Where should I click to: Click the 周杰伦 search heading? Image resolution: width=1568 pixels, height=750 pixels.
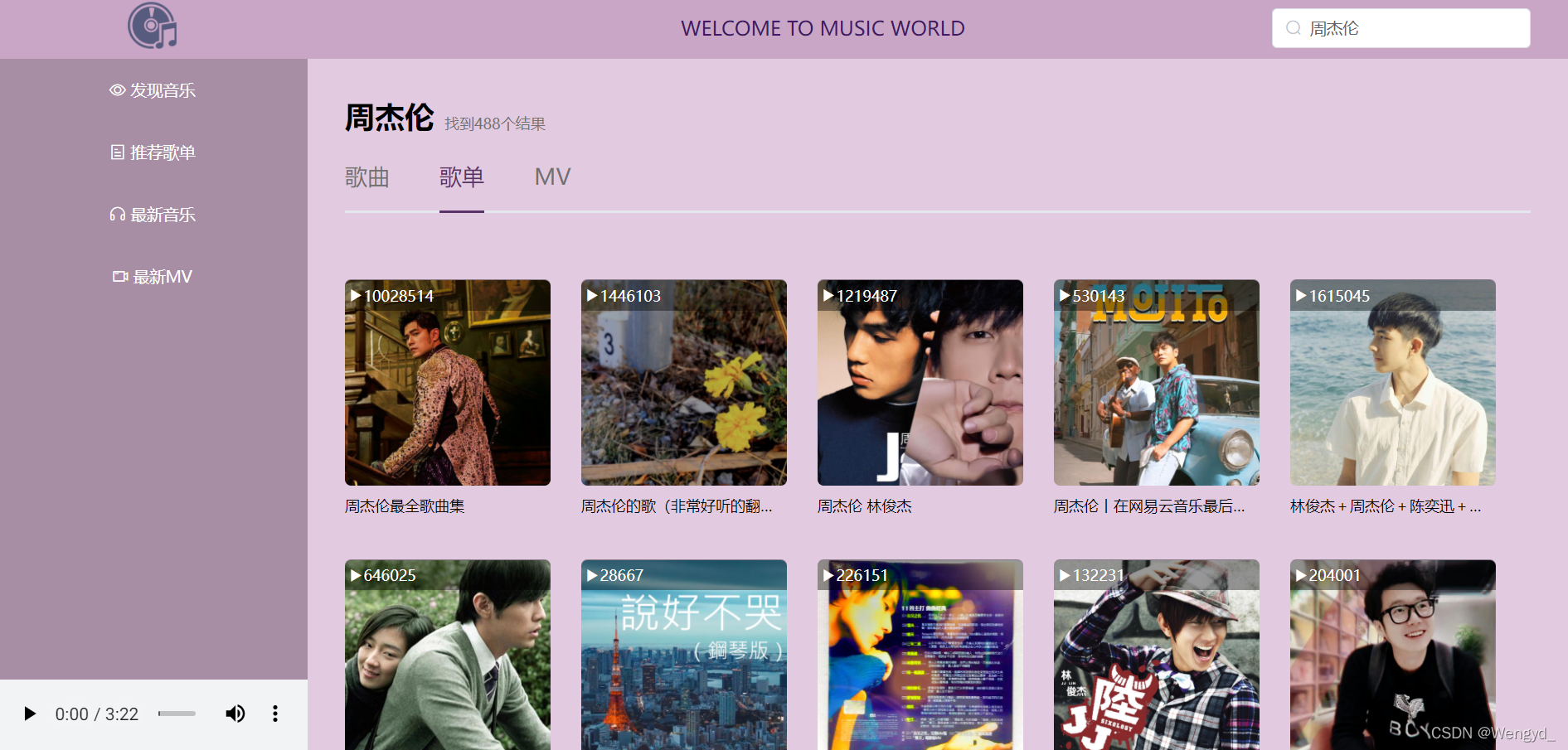tap(389, 118)
